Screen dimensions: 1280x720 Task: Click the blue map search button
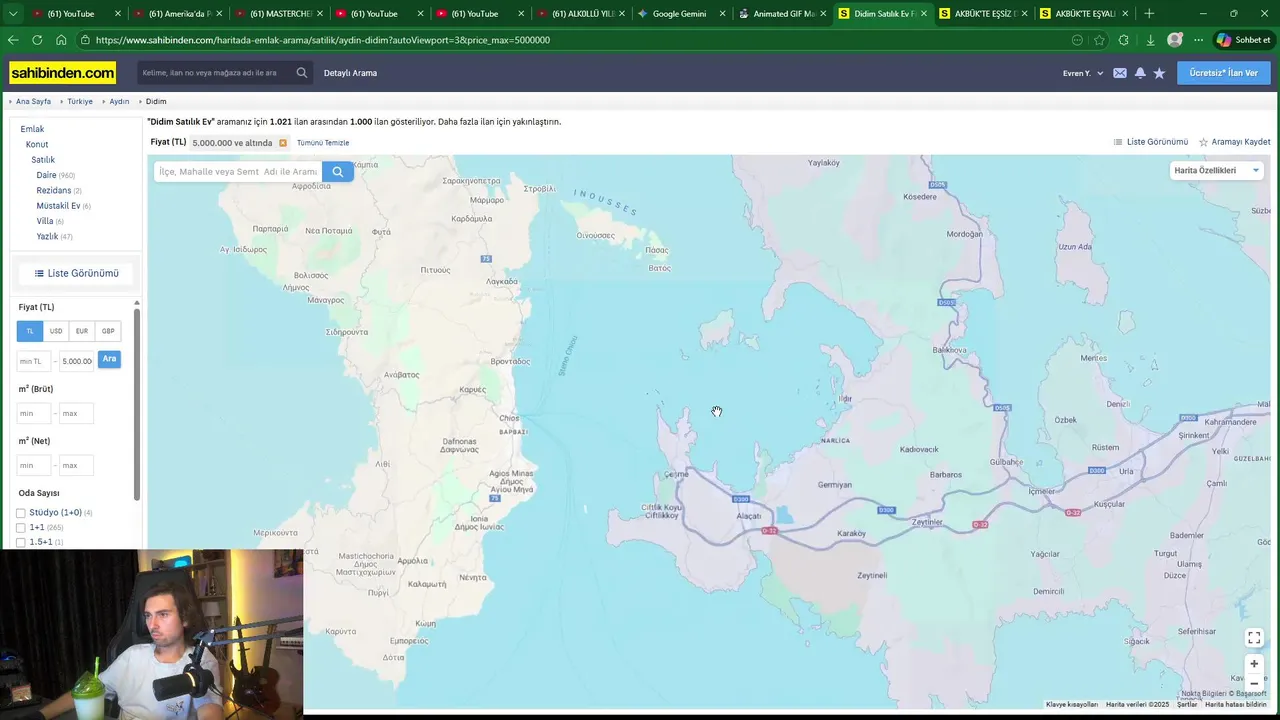click(x=338, y=172)
